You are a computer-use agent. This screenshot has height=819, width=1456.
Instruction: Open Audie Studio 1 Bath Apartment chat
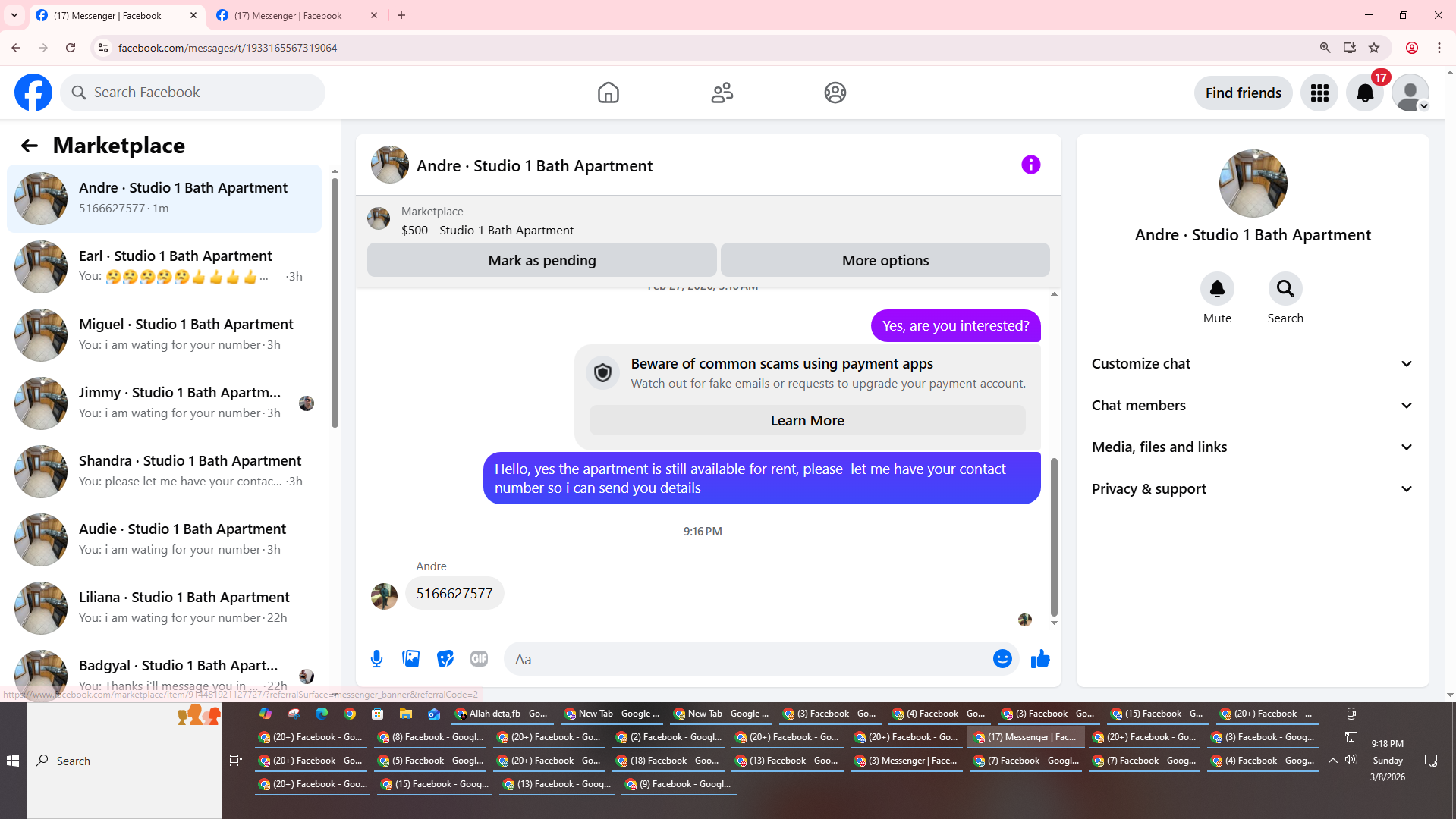[x=165, y=540]
